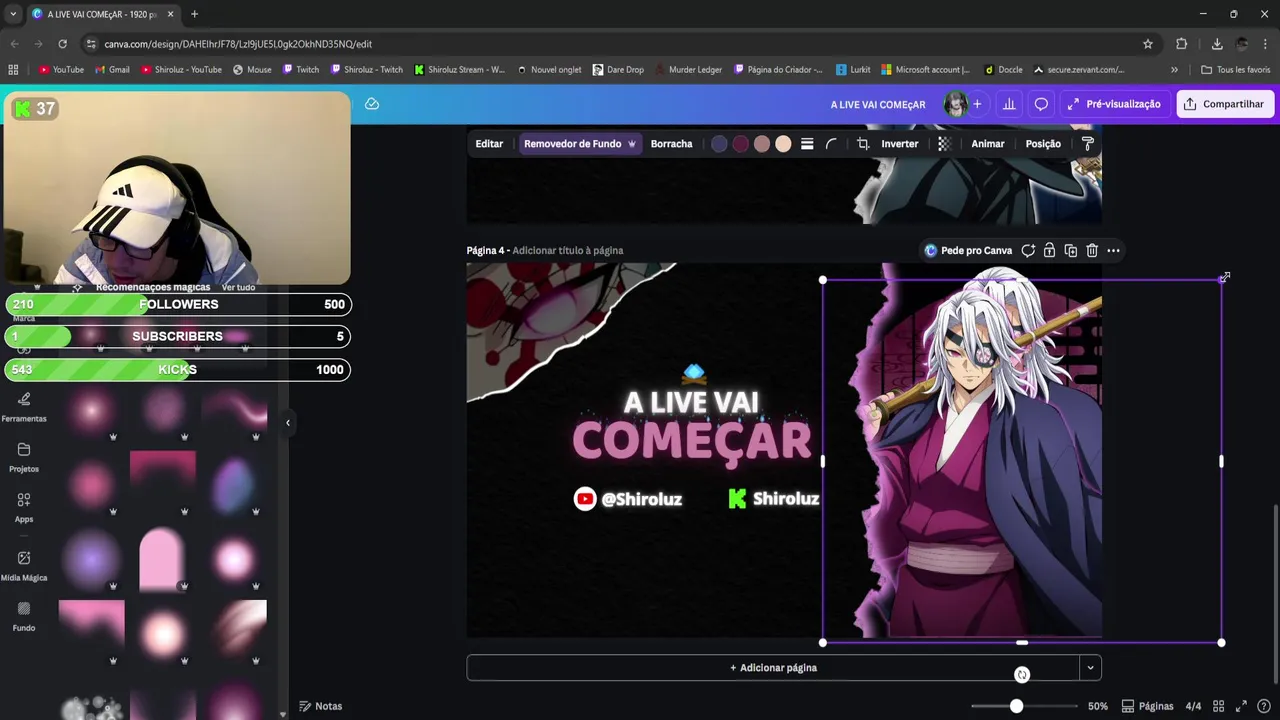Open the Notas notes panel
Viewport: 1280px width, 720px height.
tap(321, 706)
